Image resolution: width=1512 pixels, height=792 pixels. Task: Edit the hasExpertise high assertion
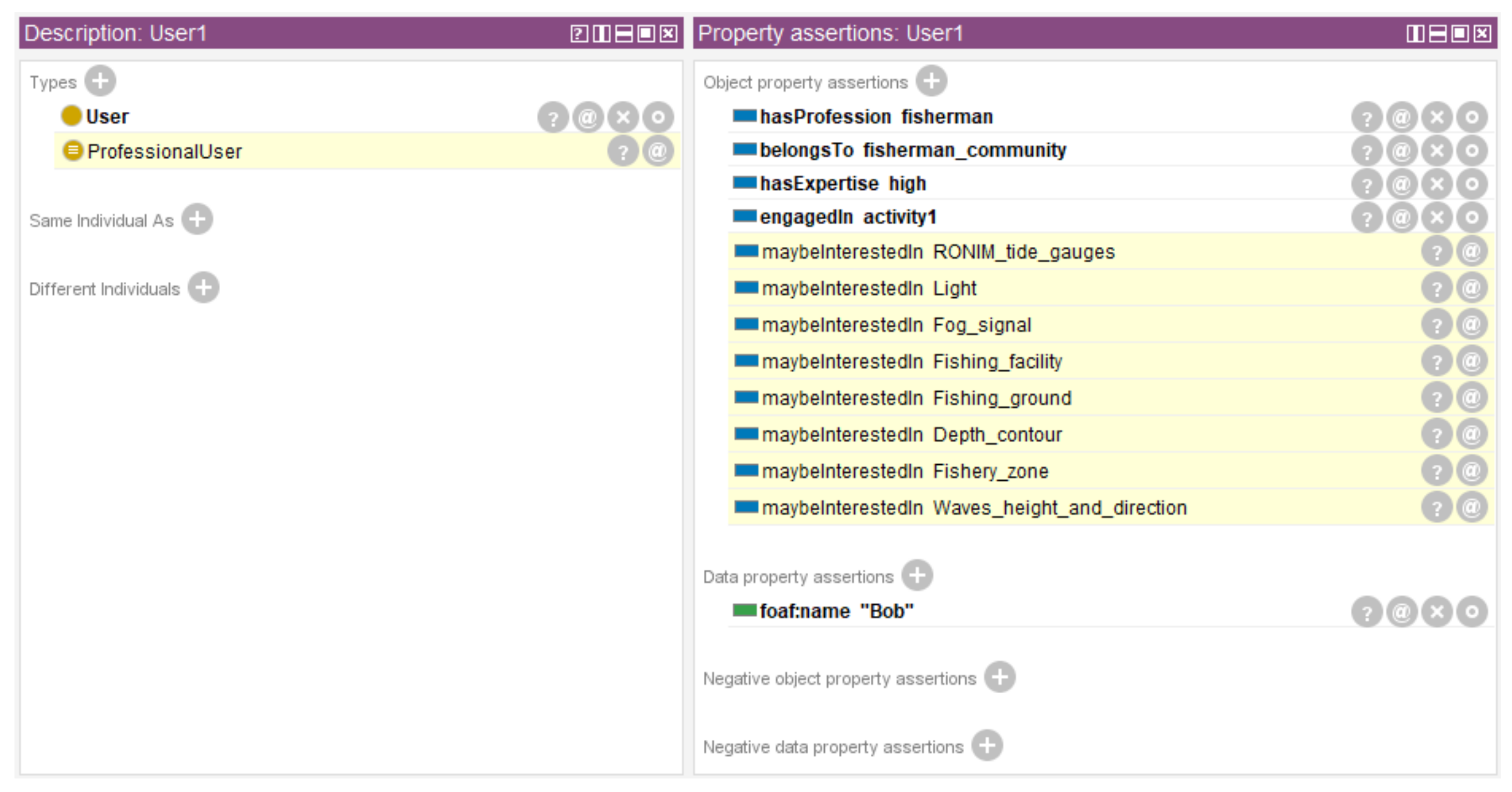click(1471, 184)
